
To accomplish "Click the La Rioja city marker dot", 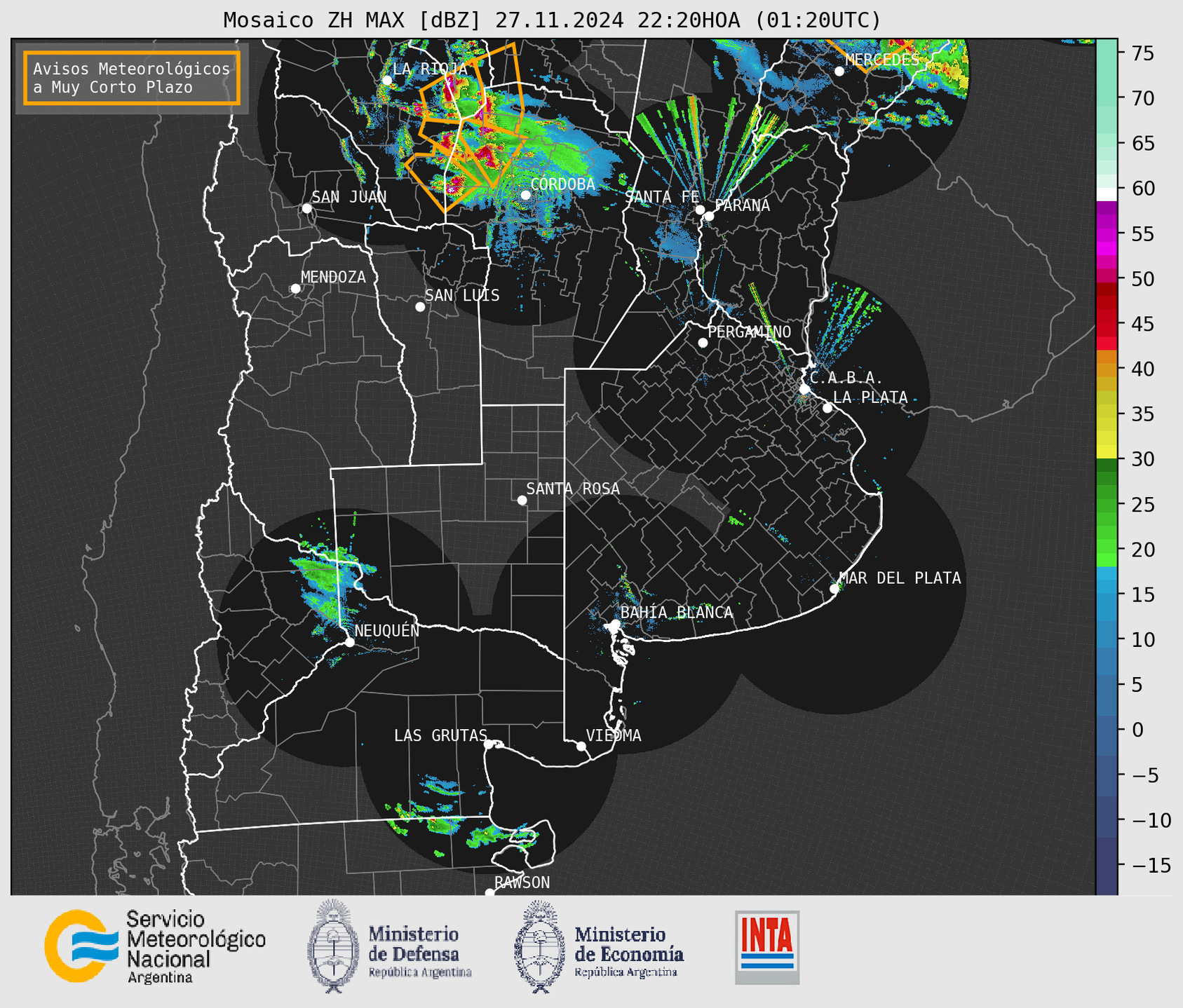I will click(x=387, y=81).
